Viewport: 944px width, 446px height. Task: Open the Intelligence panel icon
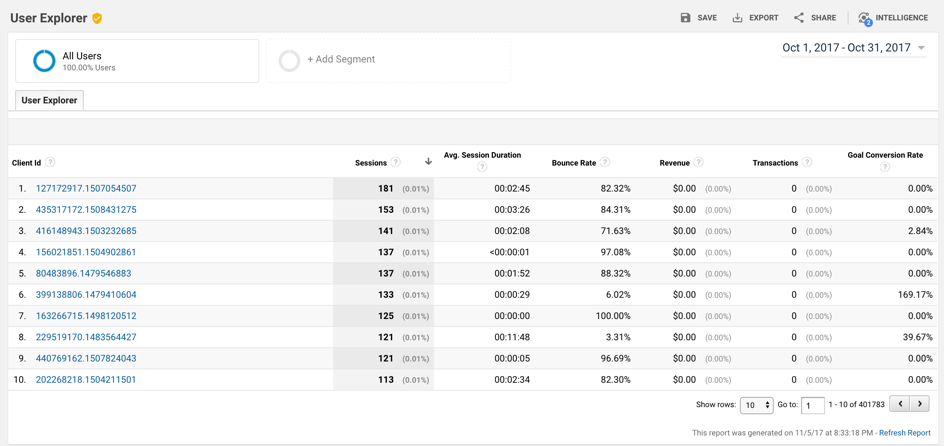tap(865, 19)
